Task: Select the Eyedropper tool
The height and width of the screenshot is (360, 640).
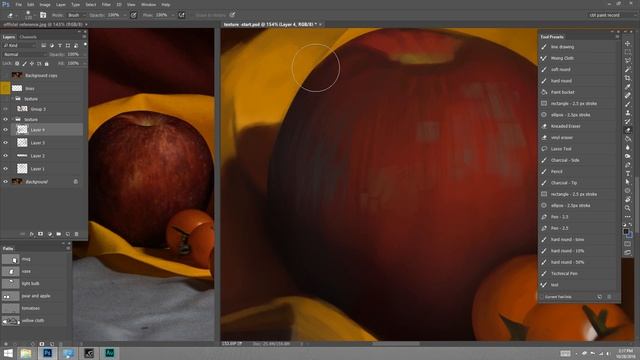Action: click(x=628, y=87)
